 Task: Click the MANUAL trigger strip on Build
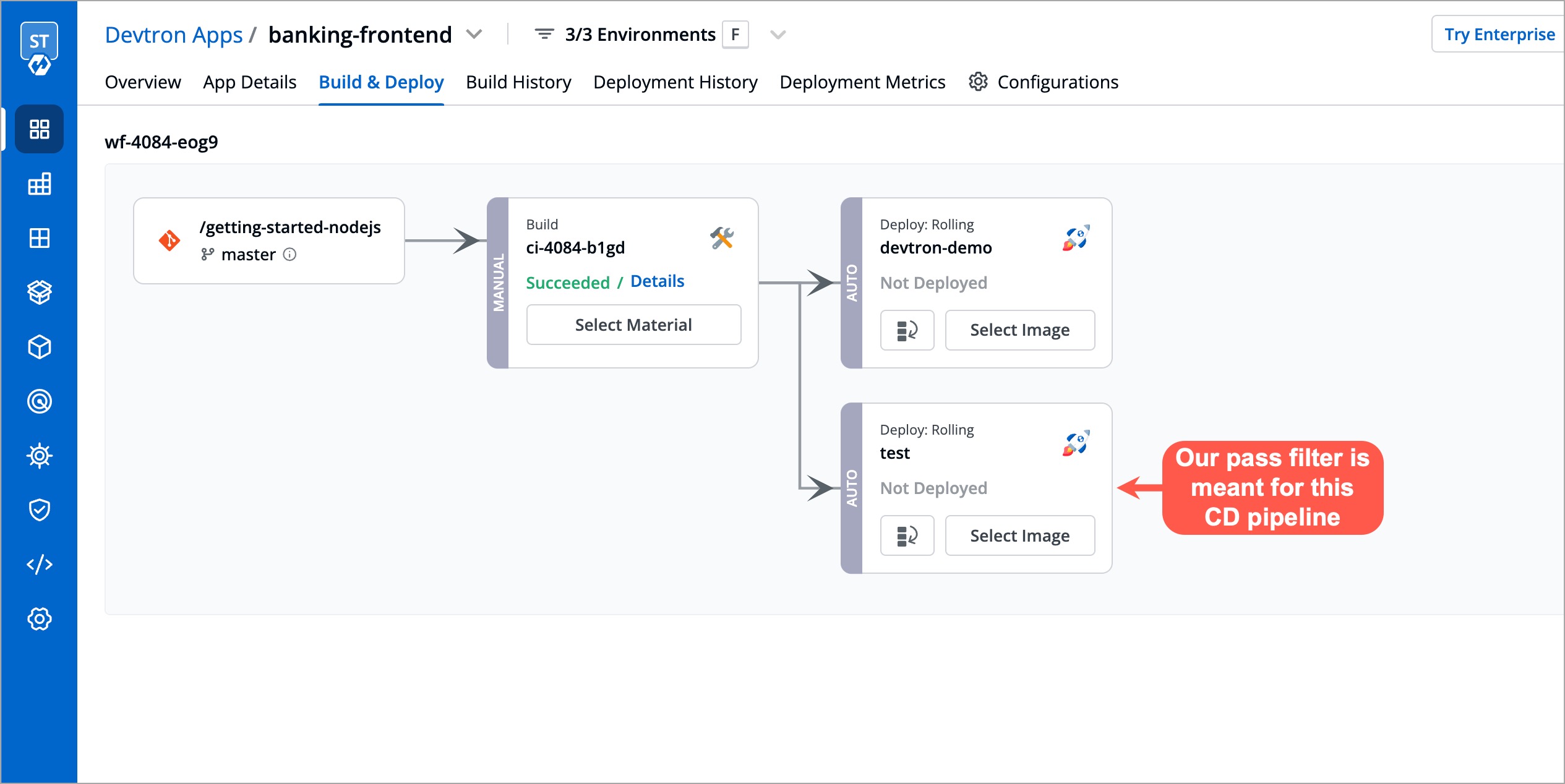click(498, 283)
